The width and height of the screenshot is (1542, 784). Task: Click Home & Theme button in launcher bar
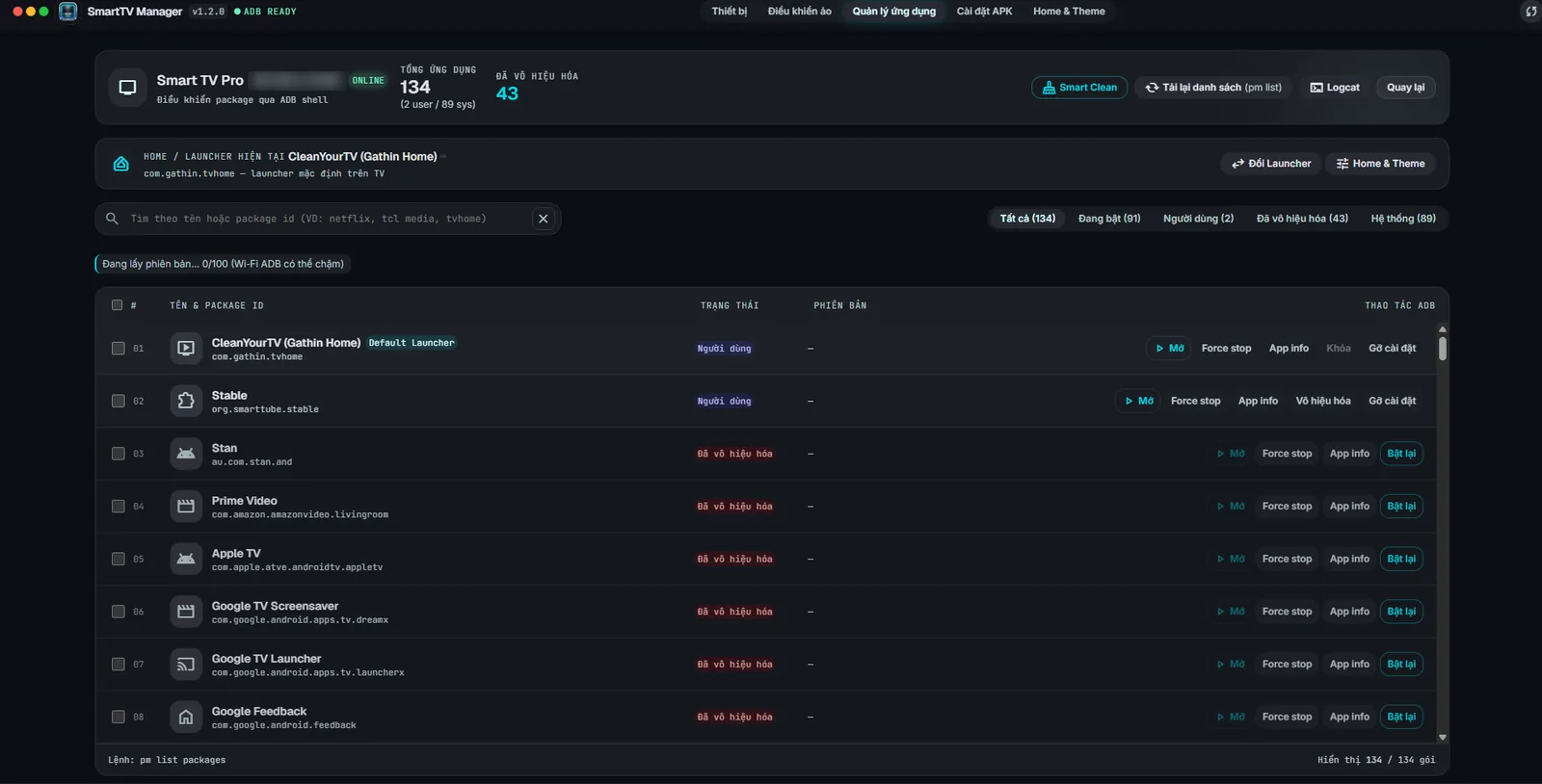(1380, 164)
